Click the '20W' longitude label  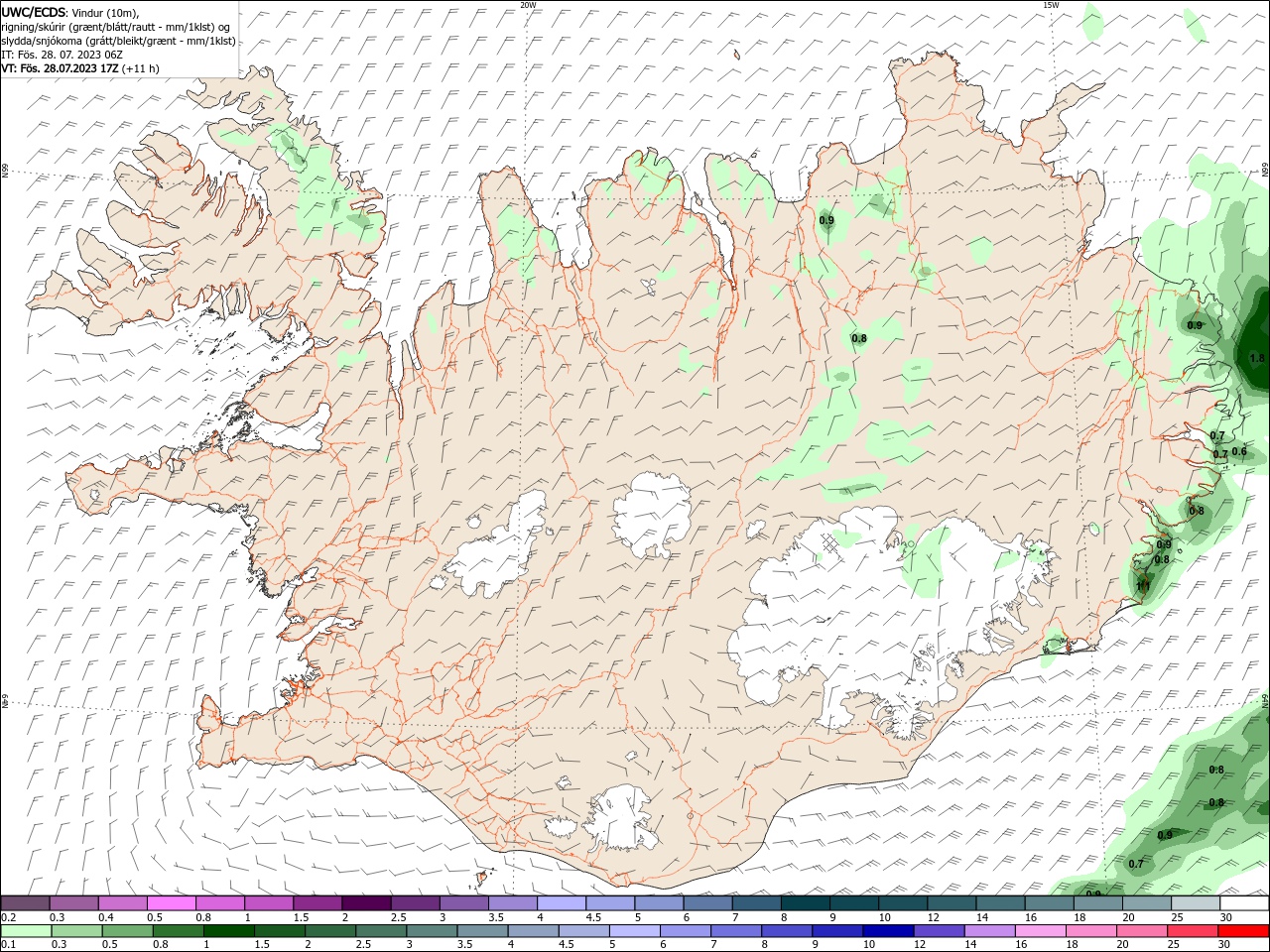528,5
